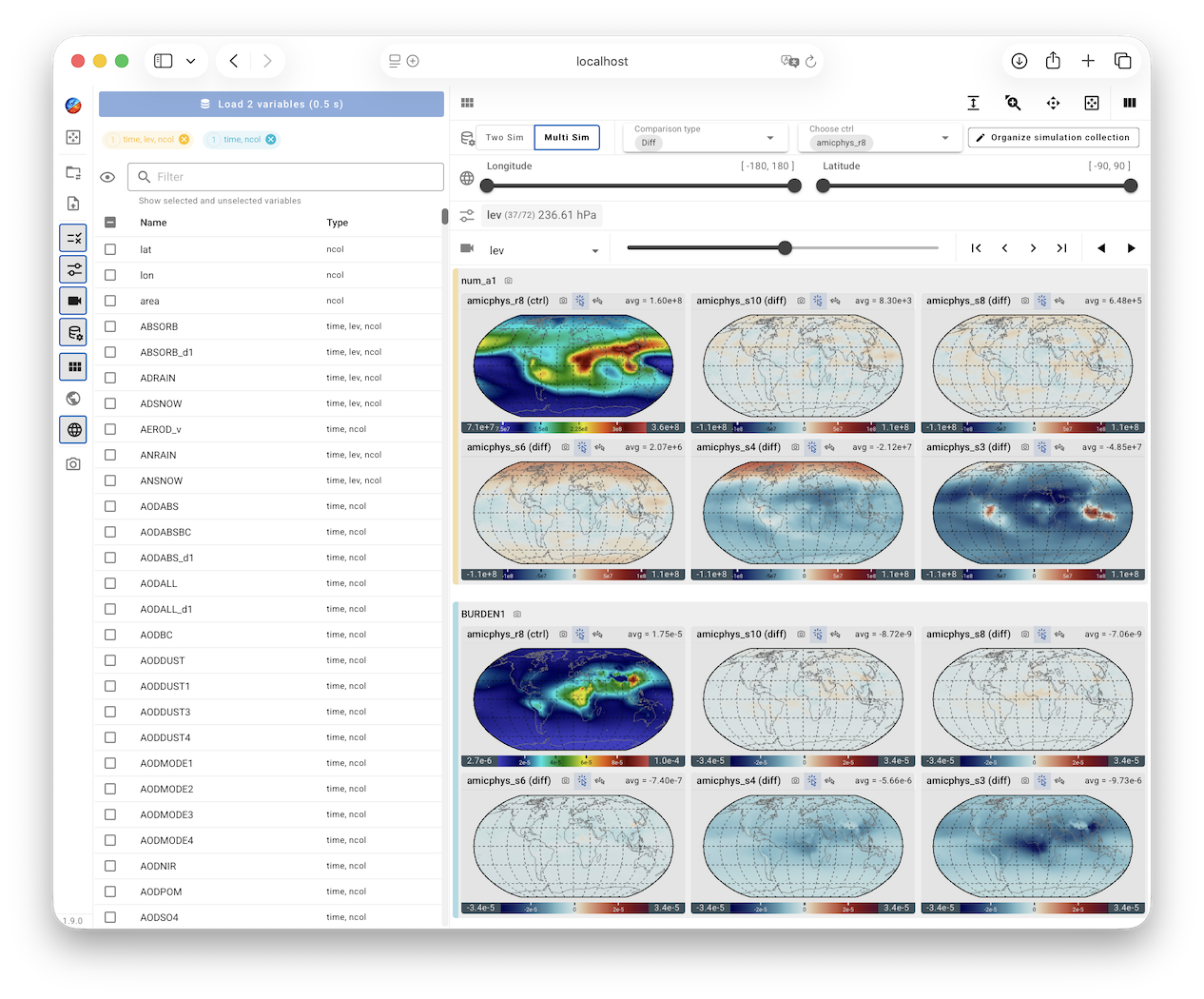1204x999 pixels.
Task: Check the ABSORB variable checkbox
Action: pyautogui.click(x=110, y=326)
